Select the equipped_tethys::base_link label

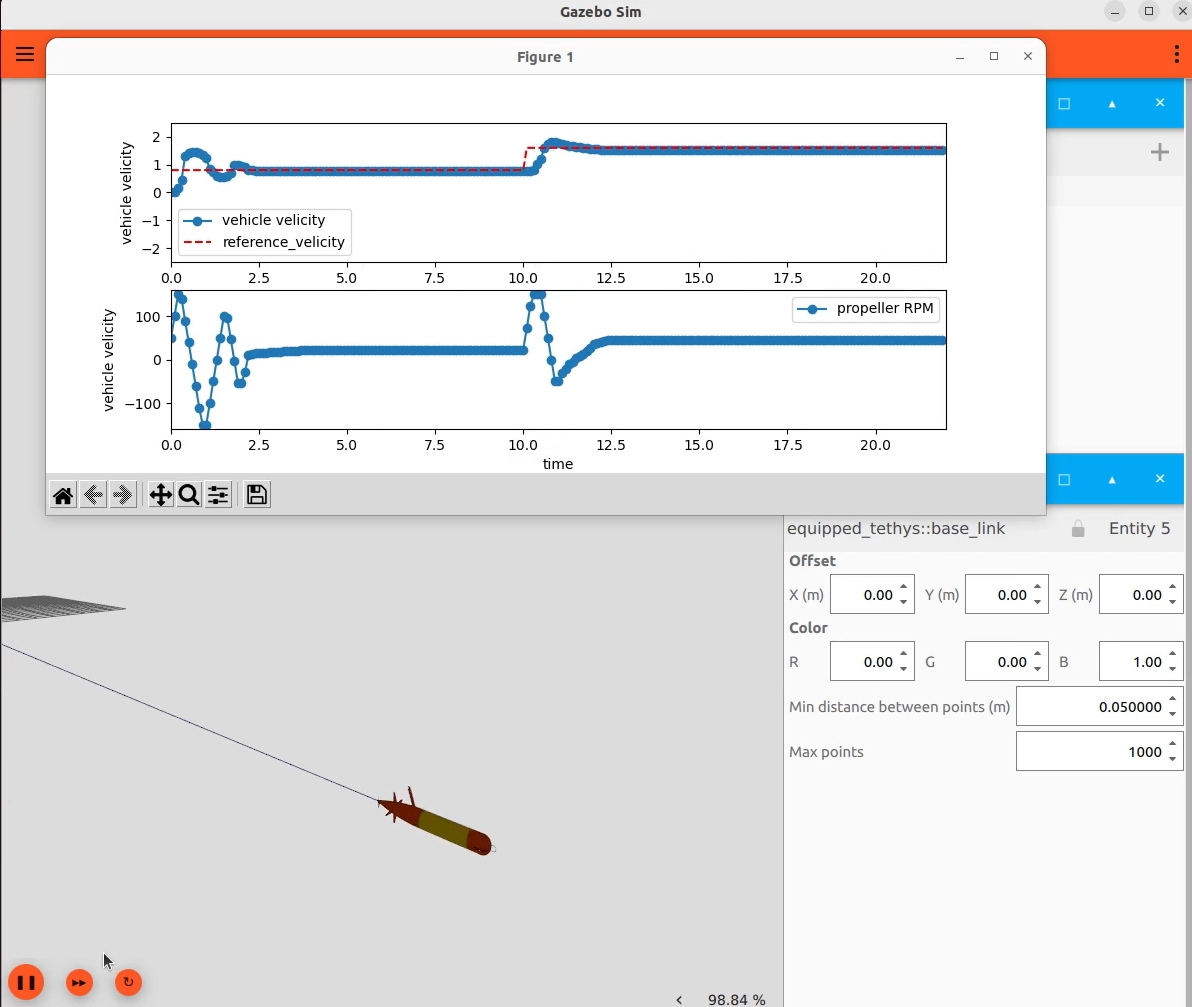coord(896,528)
